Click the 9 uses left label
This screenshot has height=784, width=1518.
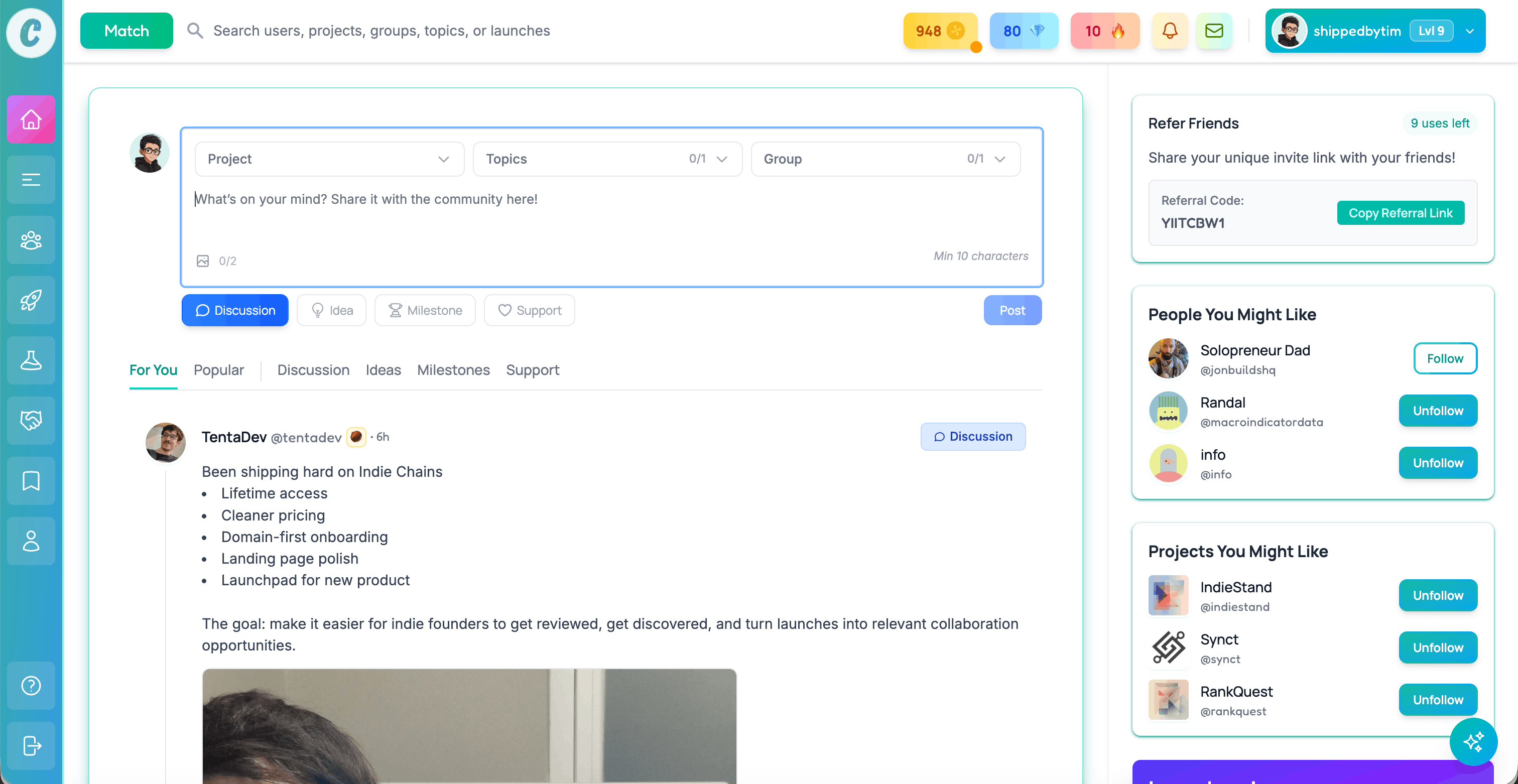point(1440,123)
